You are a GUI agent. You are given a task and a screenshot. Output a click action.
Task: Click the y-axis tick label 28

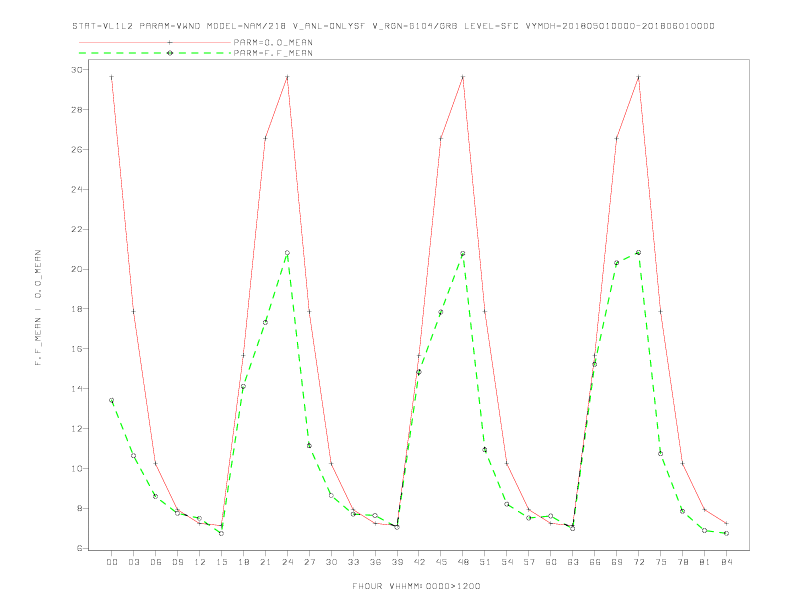(x=77, y=110)
